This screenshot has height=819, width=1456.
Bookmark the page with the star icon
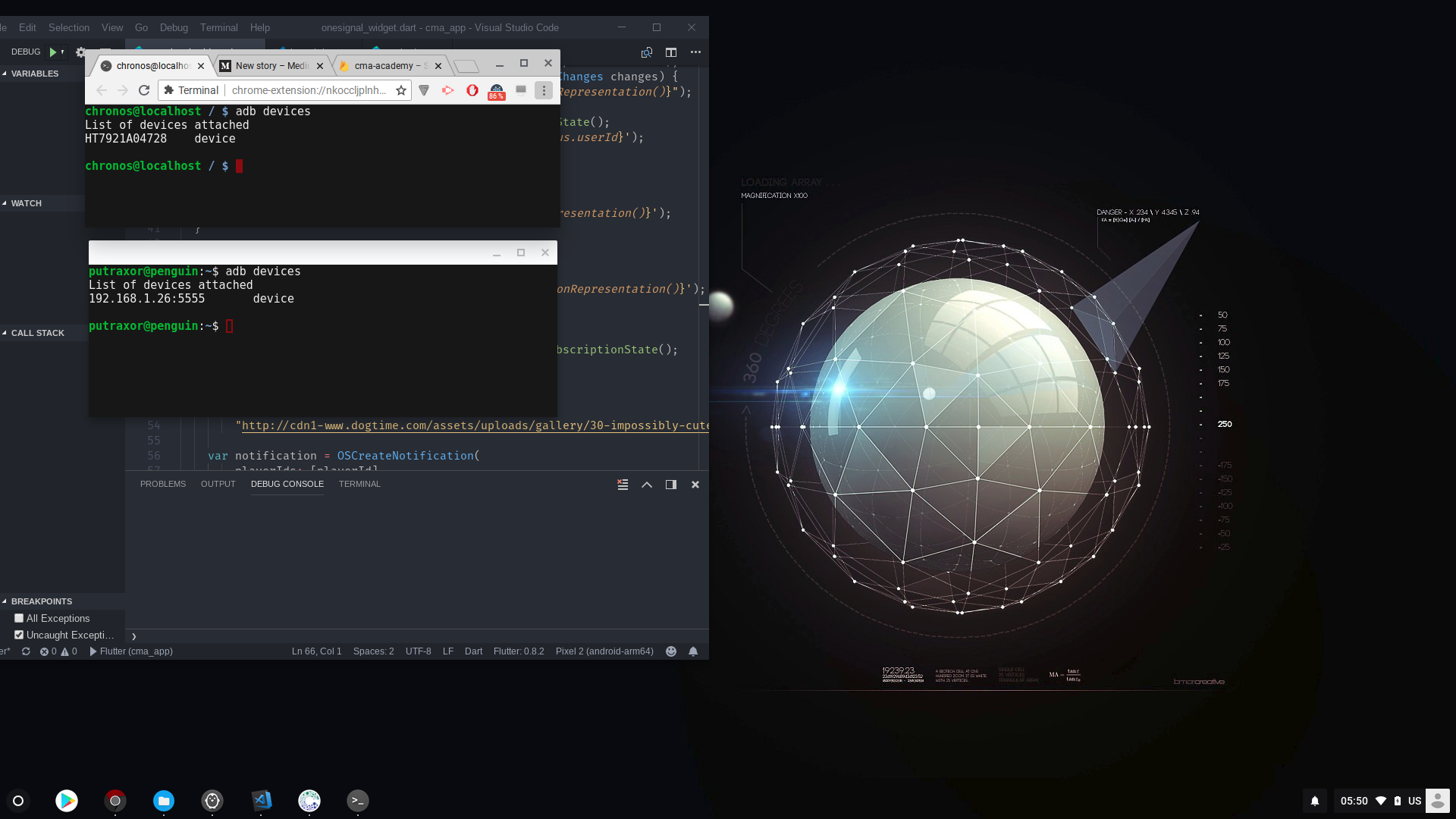[401, 90]
